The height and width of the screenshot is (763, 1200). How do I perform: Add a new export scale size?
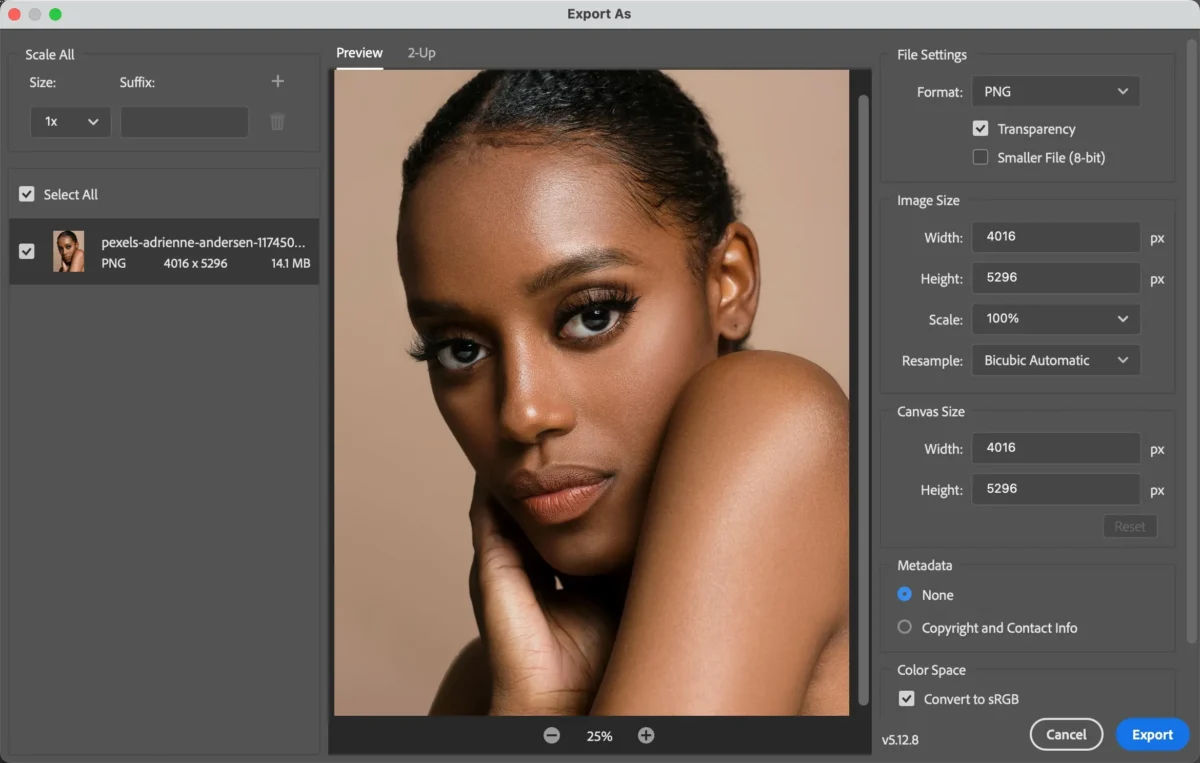[x=277, y=81]
